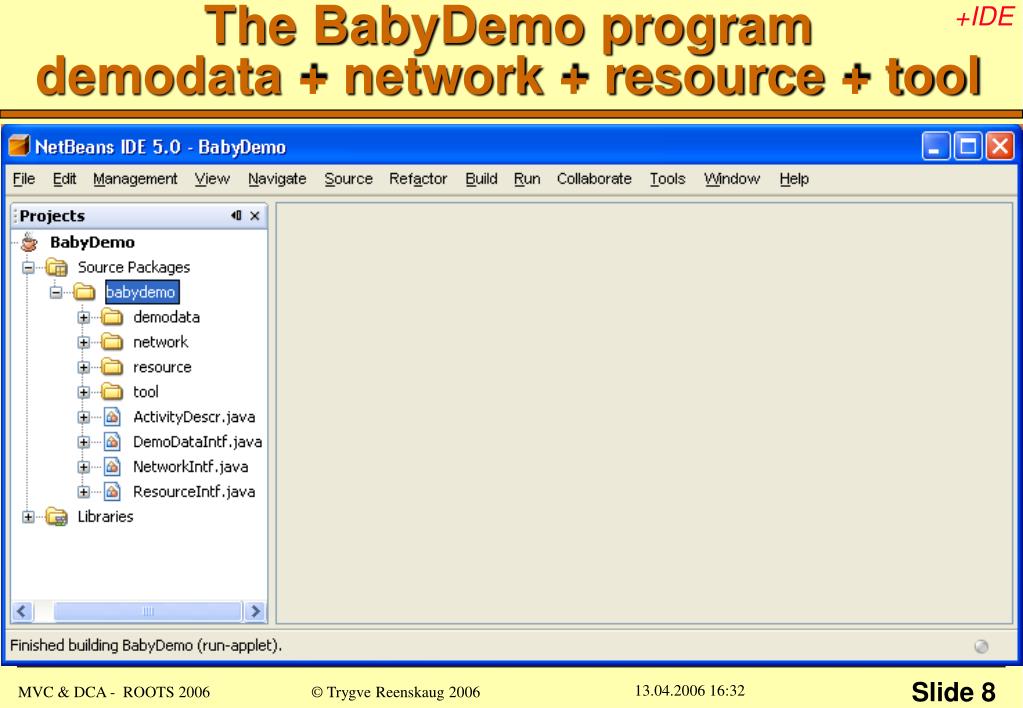Minimize the NetBeans IDE window
The width and height of the screenshot is (1023, 708).
coord(935,146)
